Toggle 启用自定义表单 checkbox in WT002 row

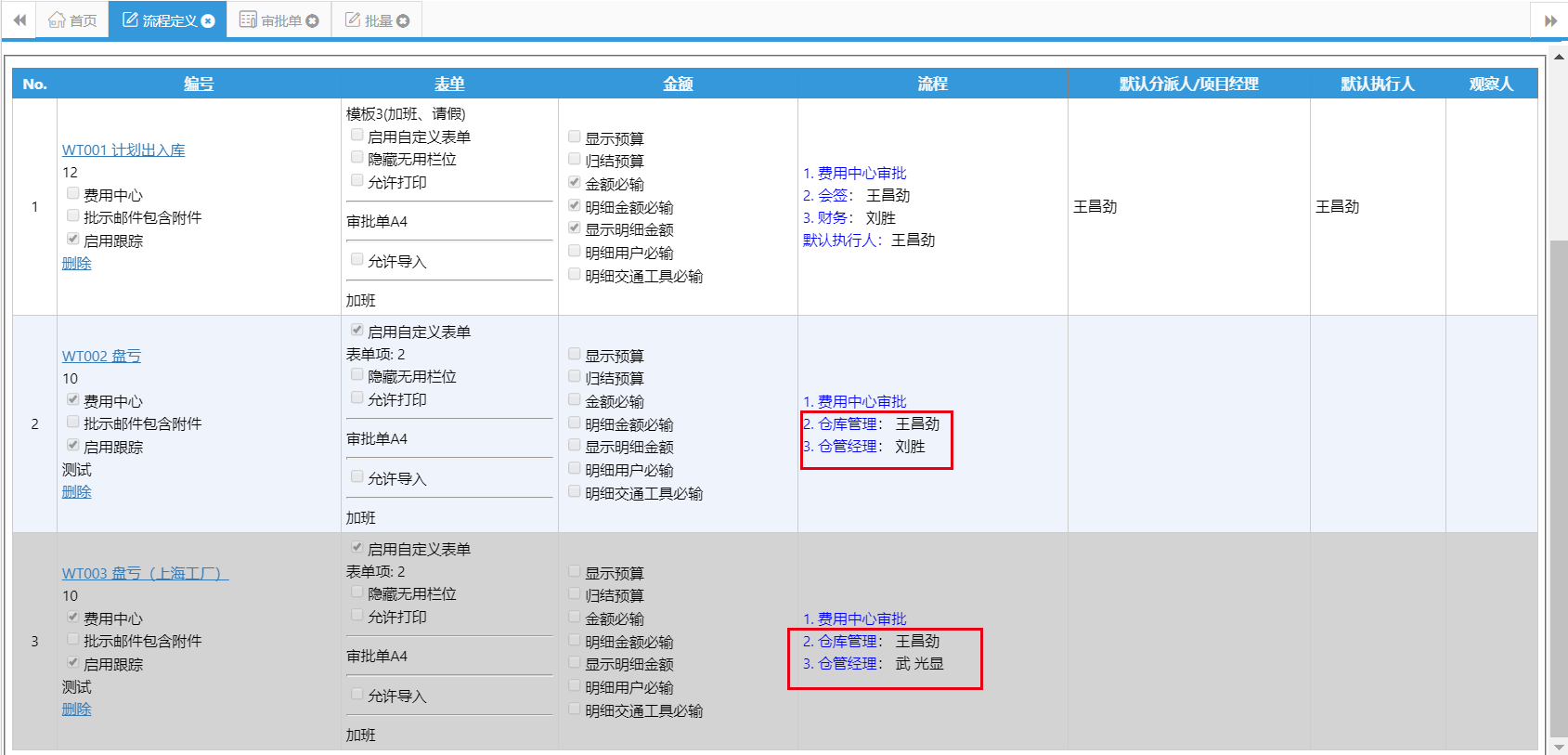click(x=356, y=330)
